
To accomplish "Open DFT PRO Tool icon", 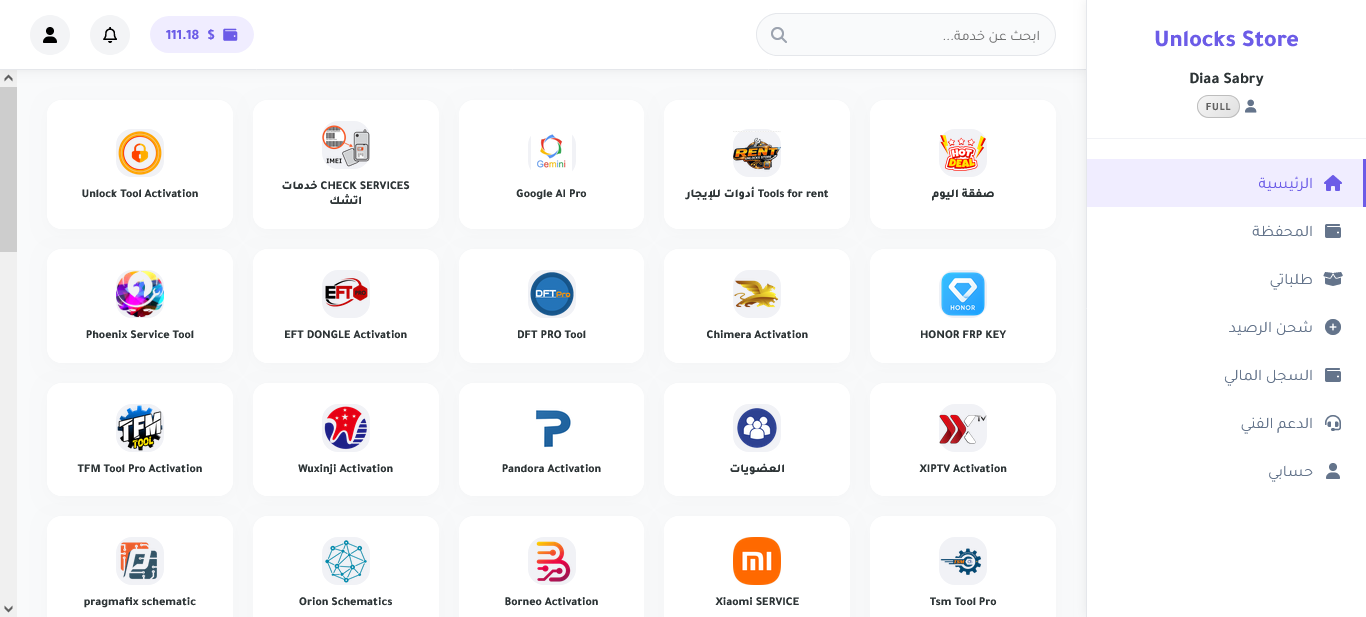I will click(552, 294).
